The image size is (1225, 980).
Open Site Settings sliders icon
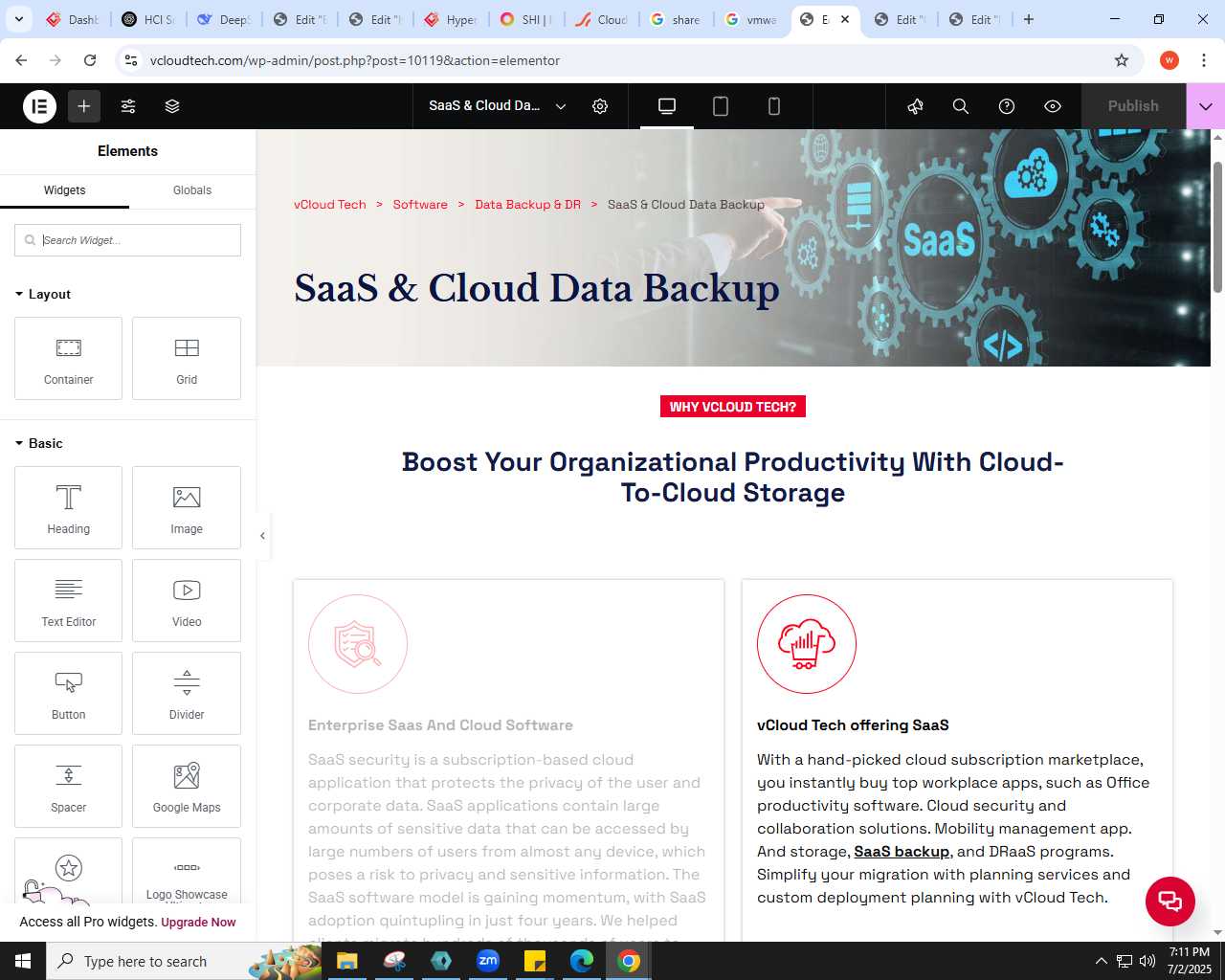coord(128,106)
